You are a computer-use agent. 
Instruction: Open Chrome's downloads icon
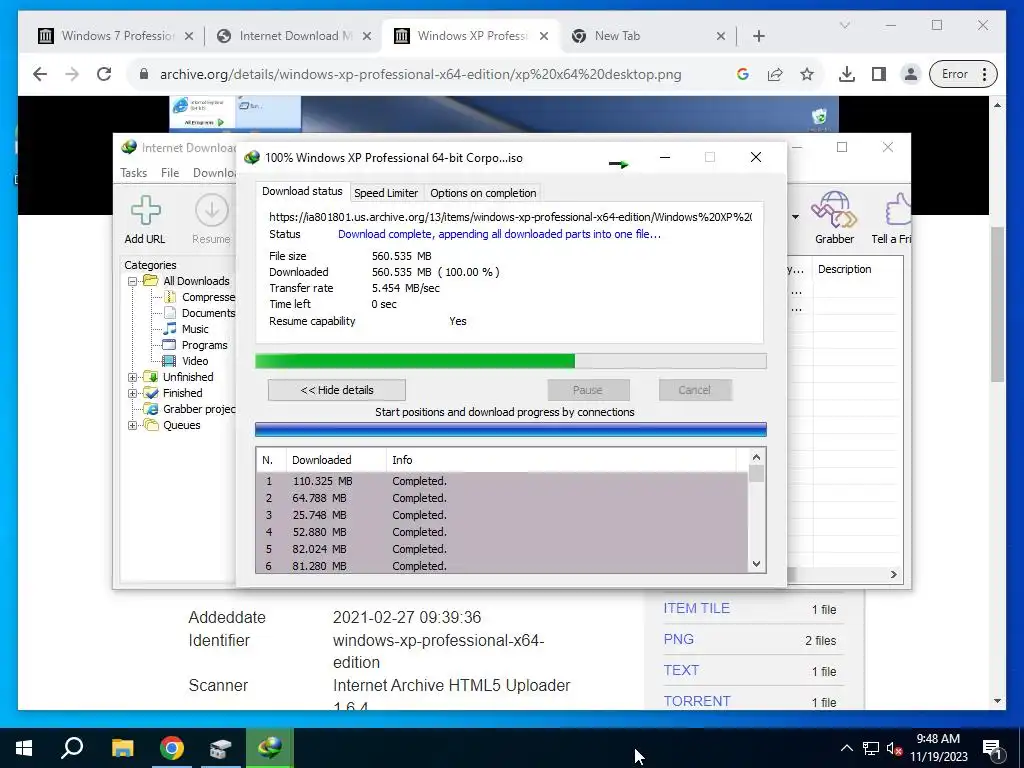(846, 74)
